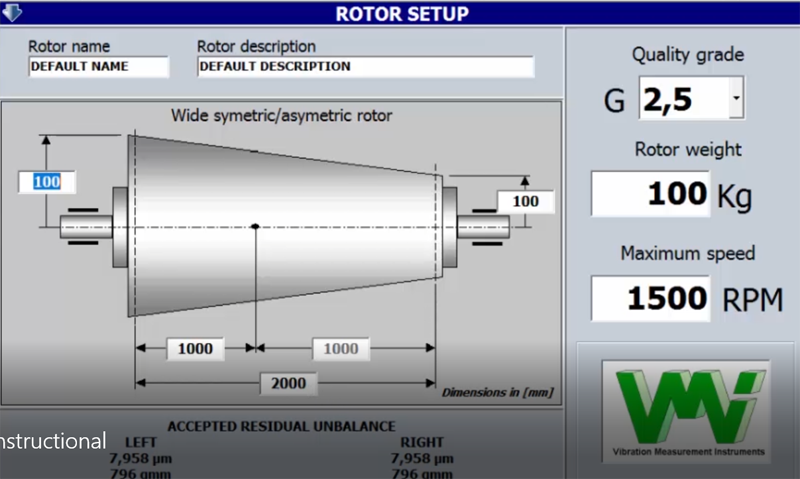The height and width of the screenshot is (479, 800).
Task: Click the Rotor weight field in Kg
Action: [651, 194]
